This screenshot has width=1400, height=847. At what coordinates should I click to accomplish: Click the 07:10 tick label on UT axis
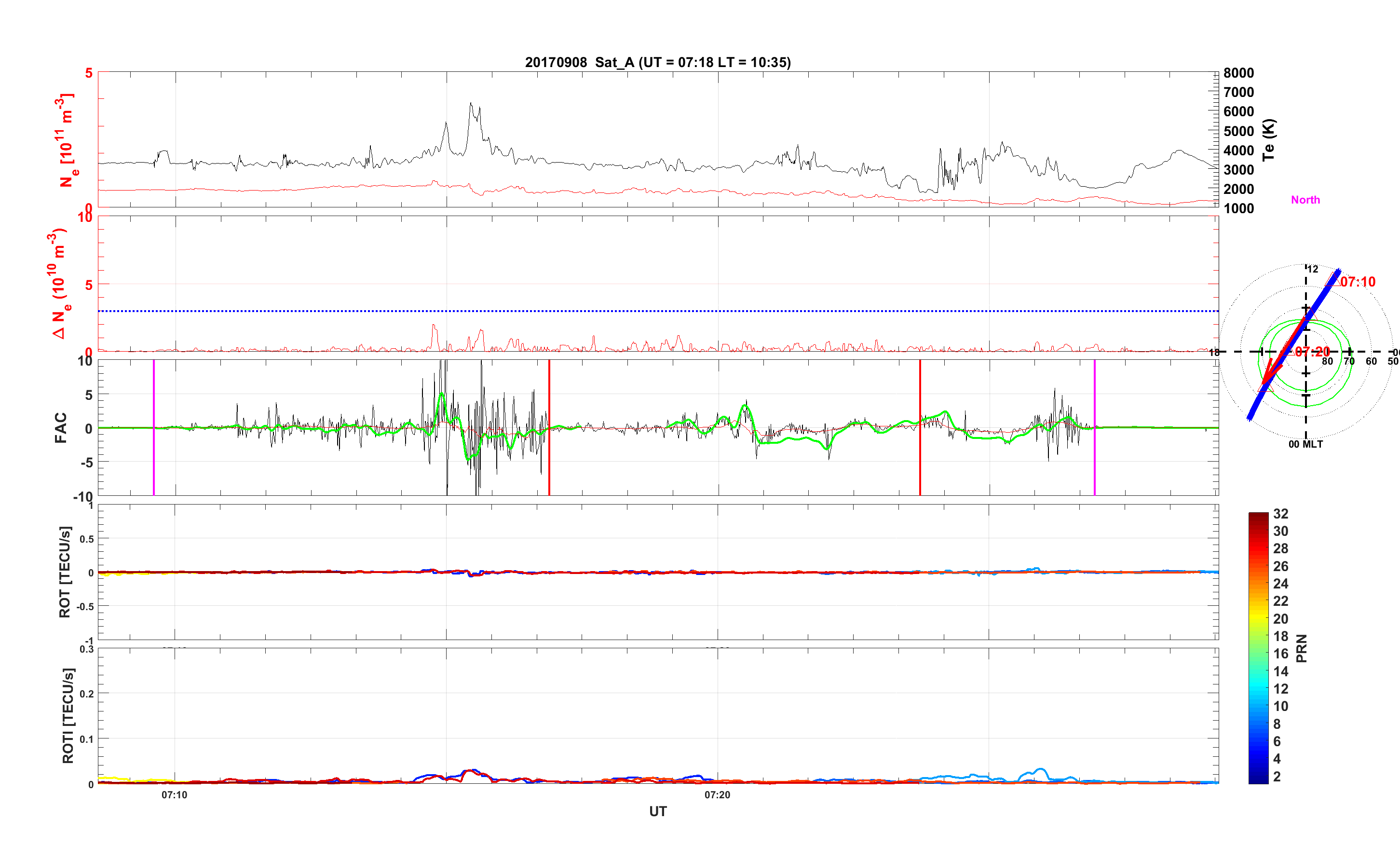174,795
